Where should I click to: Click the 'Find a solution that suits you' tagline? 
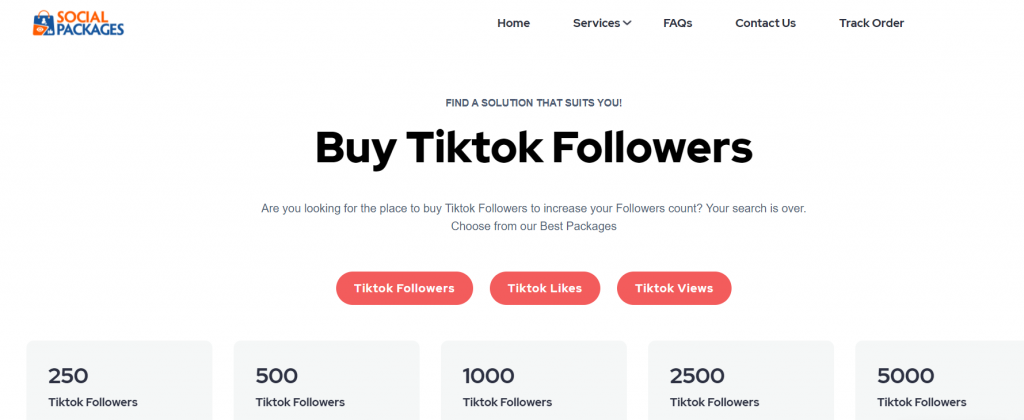(x=534, y=103)
